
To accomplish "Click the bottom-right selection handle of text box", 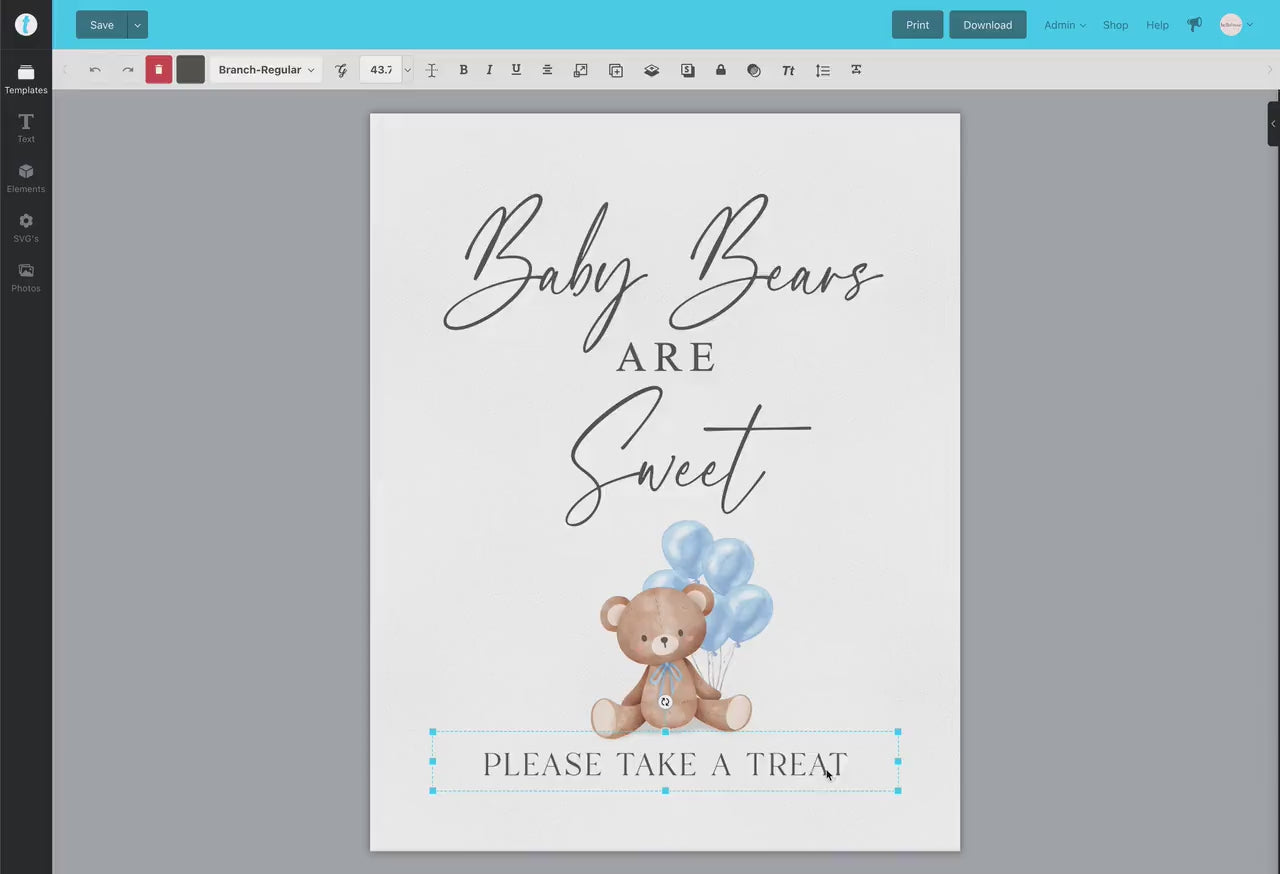I will tap(898, 791).
